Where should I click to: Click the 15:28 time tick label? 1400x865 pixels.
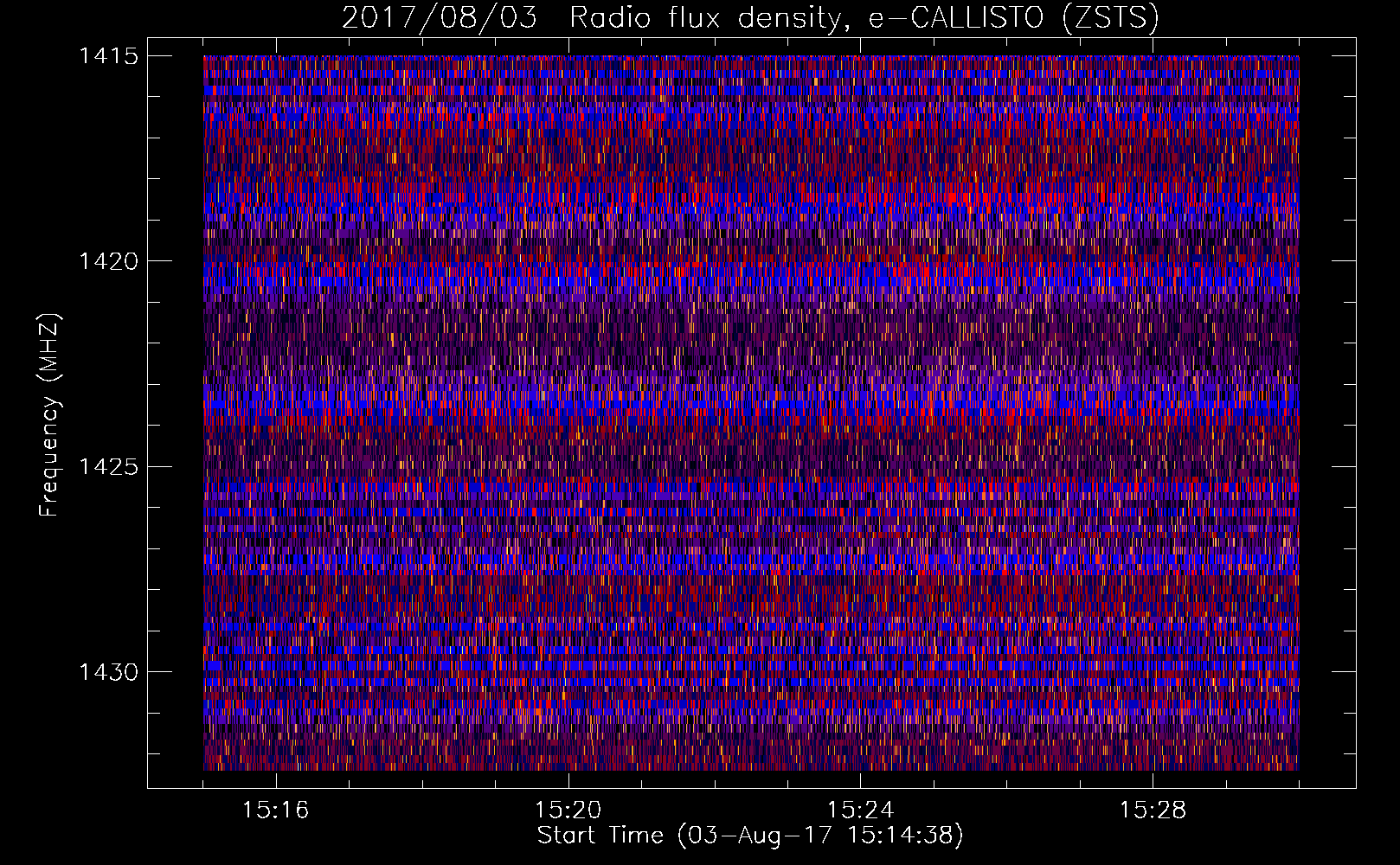(1153, 811)
